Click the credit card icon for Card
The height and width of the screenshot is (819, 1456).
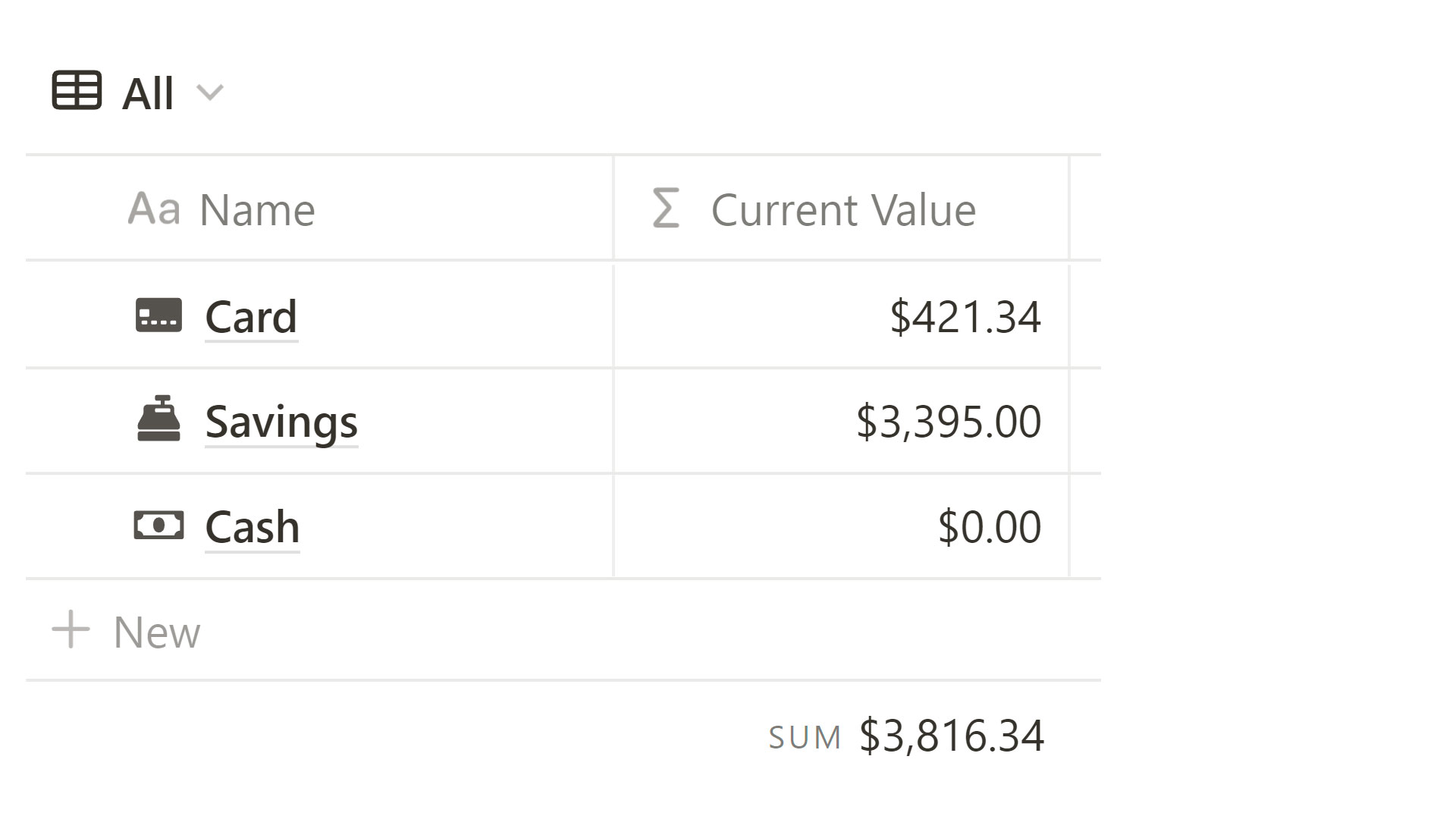coord(158,315)
